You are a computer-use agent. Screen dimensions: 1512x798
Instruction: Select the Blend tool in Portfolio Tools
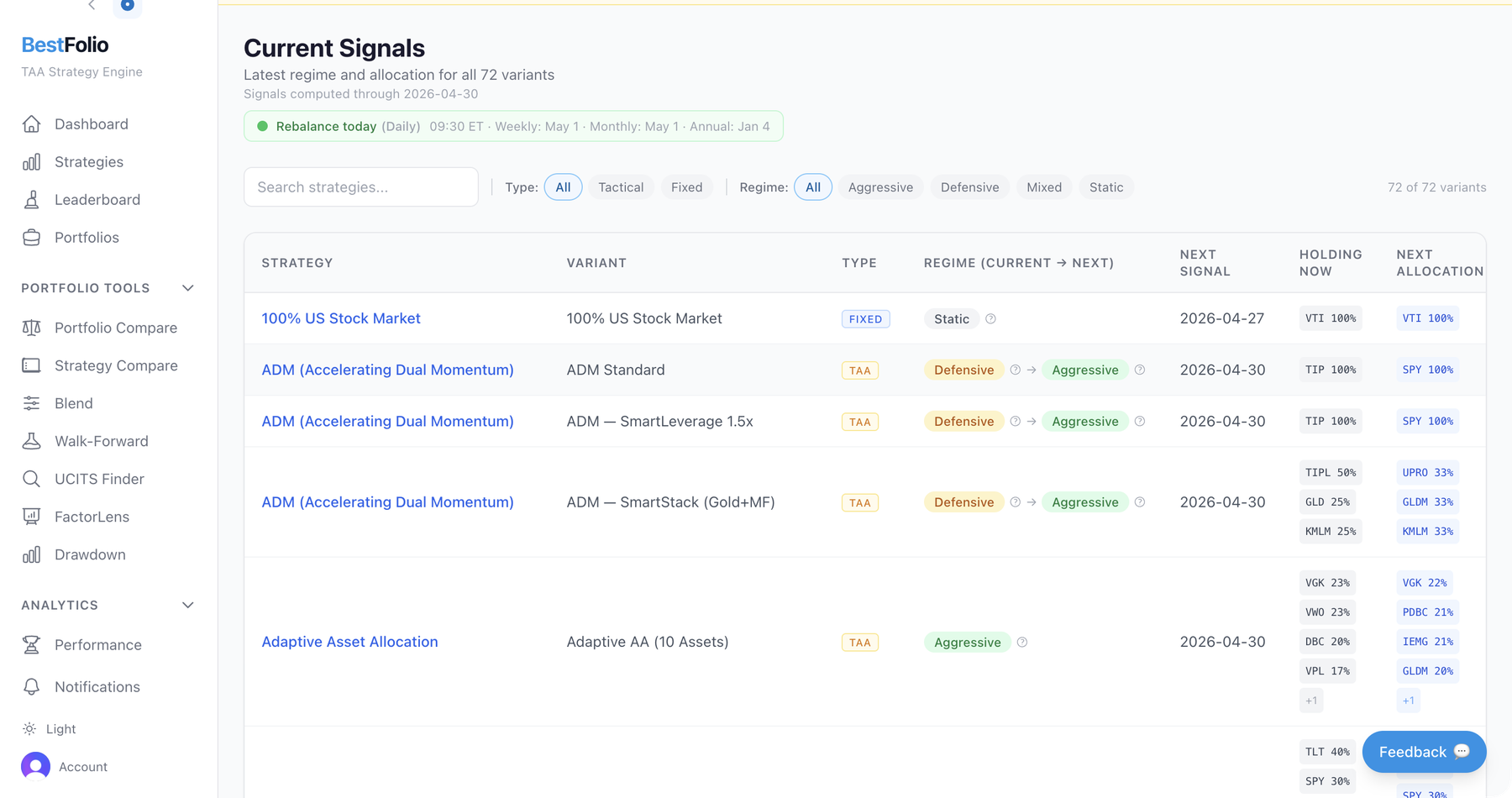coord(73,402)
